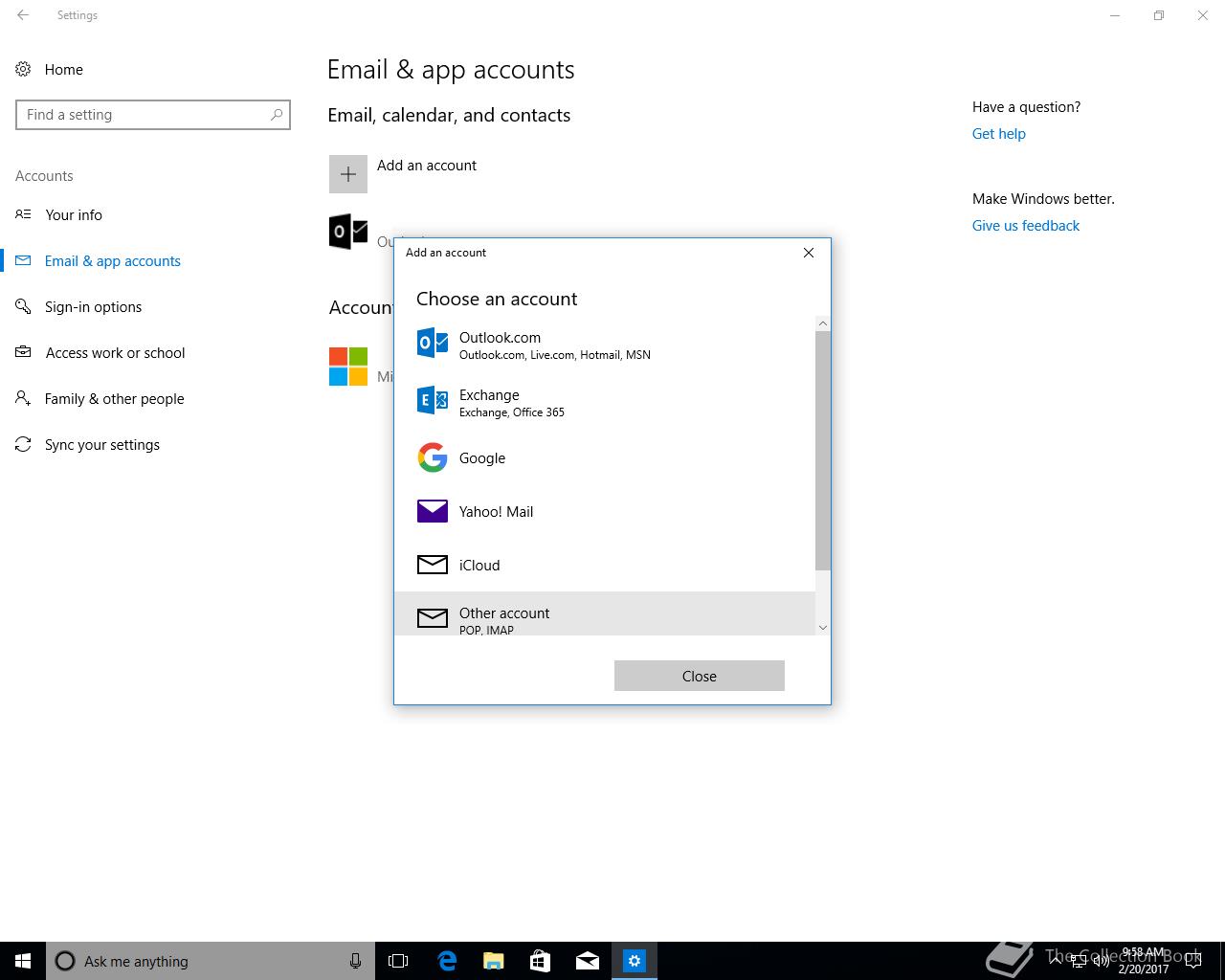Select Email & app accounts in sidebar
Image resolution: width=1225 pixels, height=980 pixels.
coord(113,261)
